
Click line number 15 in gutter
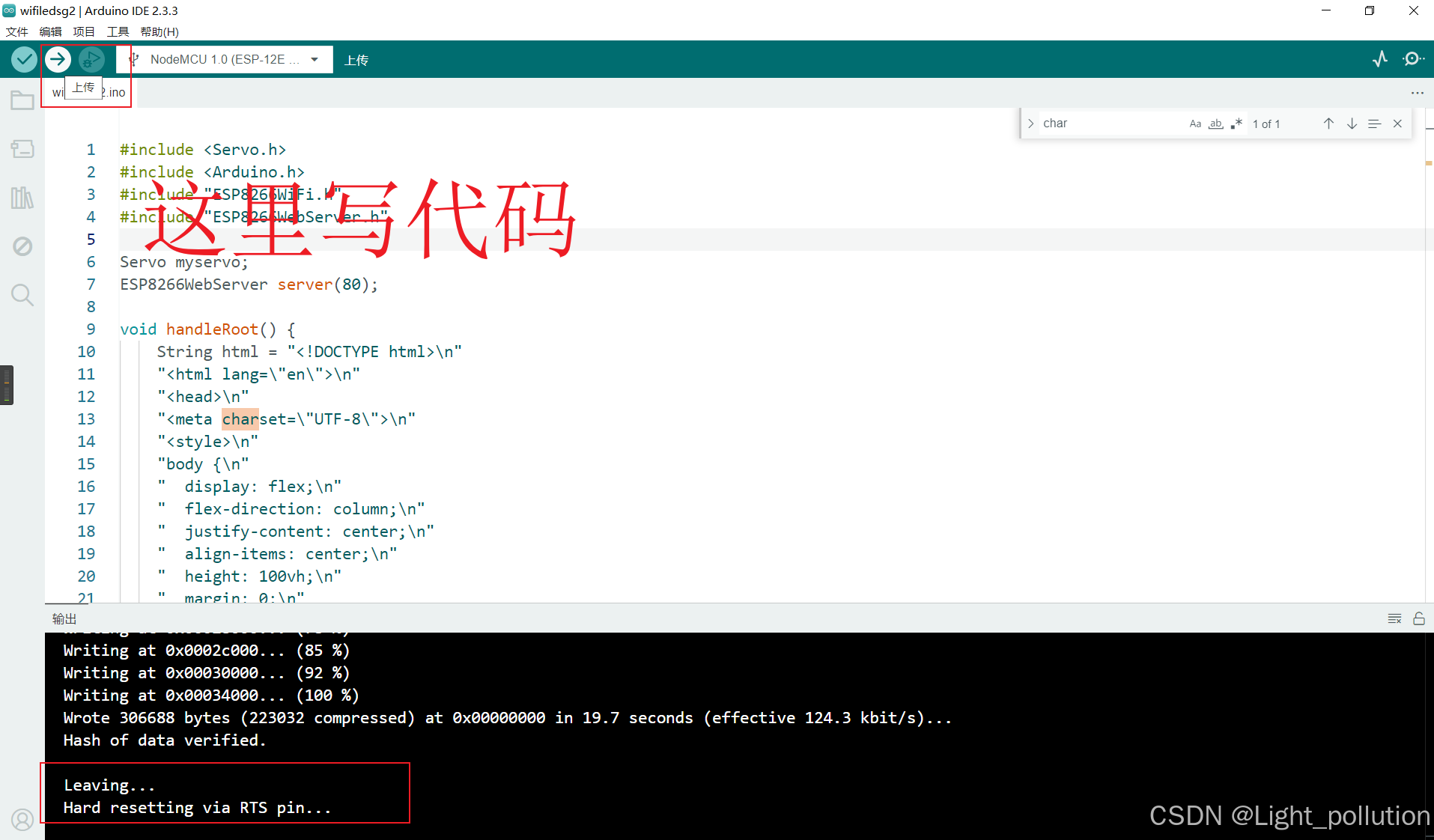pos(86,464)
